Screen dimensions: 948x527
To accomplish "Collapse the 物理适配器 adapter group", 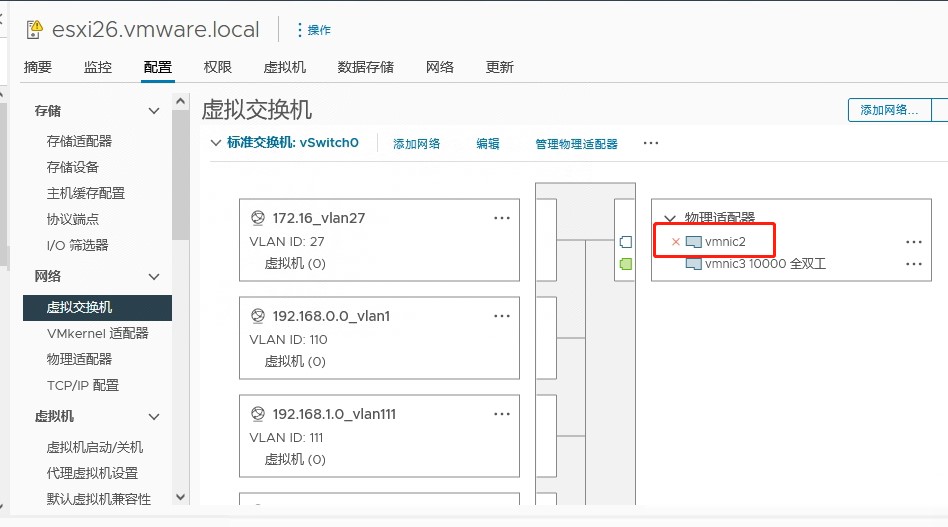I will click(x=670, y=218).
